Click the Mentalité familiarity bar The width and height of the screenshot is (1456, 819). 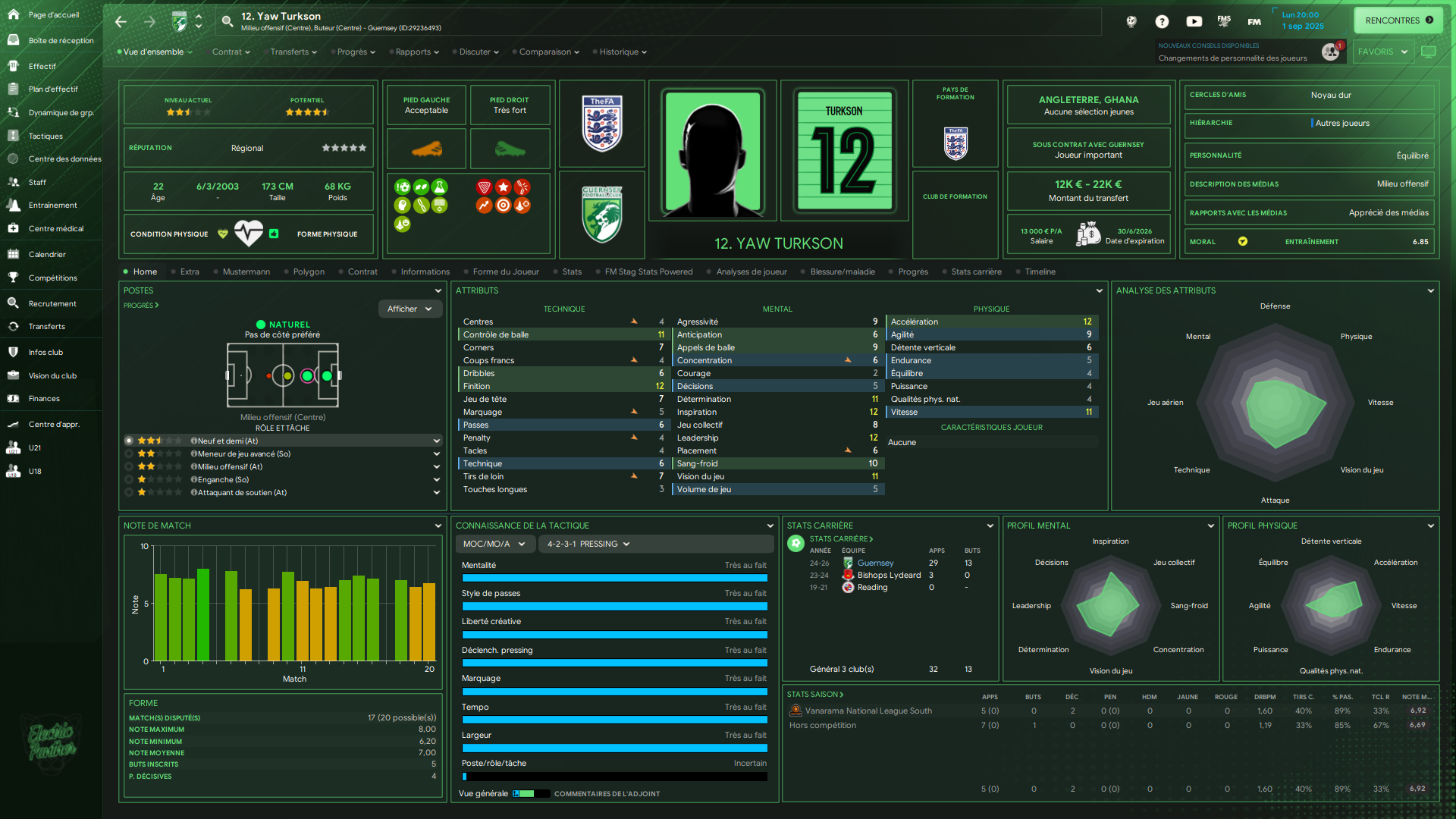614,579
